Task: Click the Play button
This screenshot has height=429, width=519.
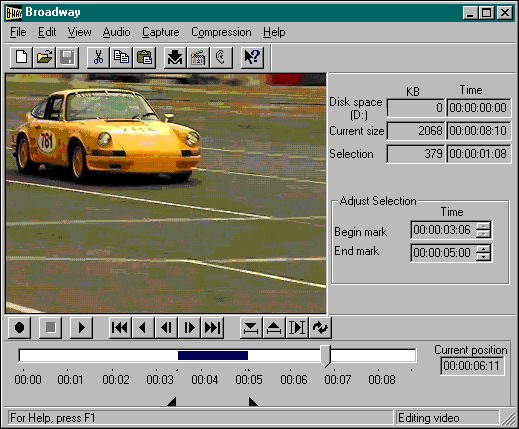Action: click(x=81, y=328)
